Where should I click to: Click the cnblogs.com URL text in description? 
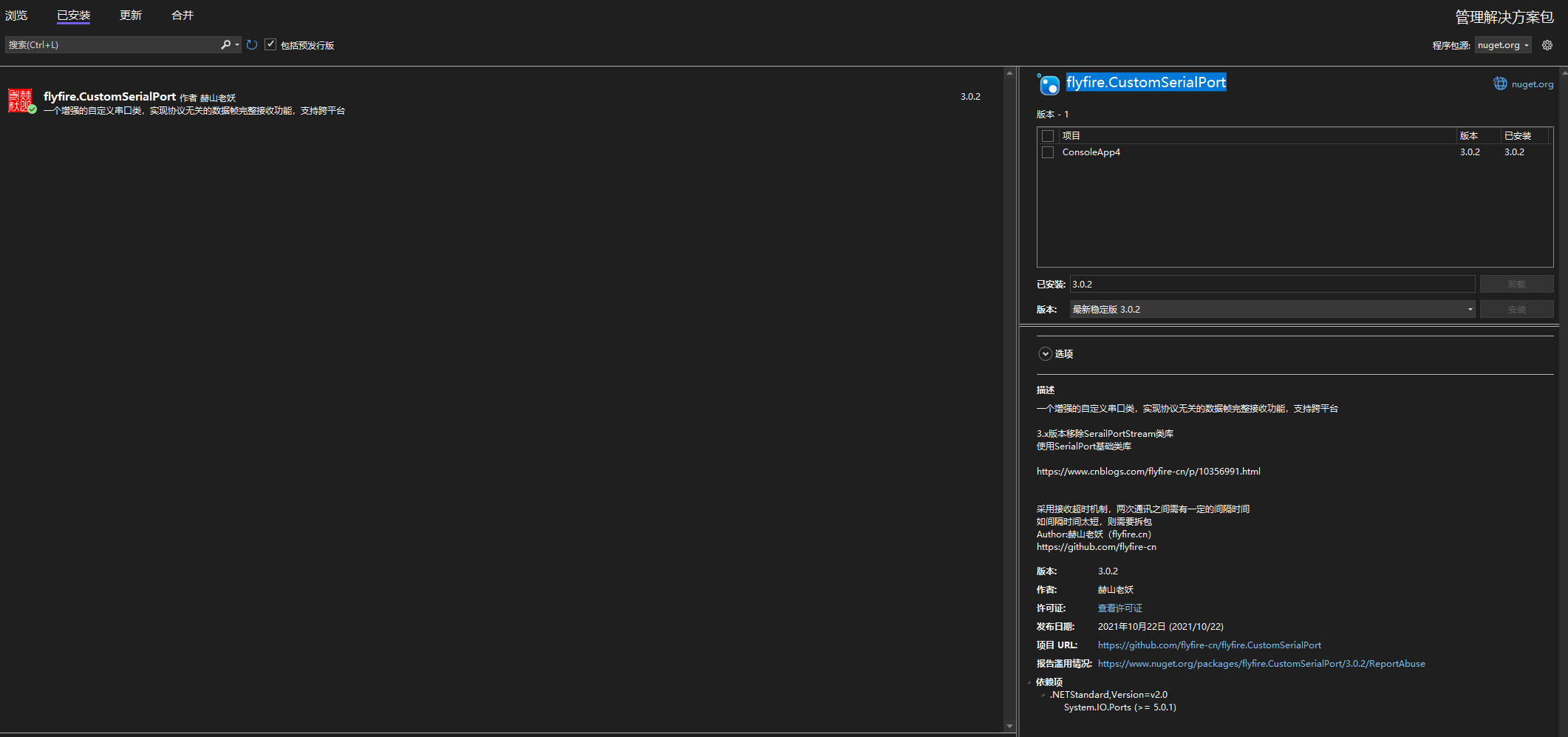(1148, 472)
